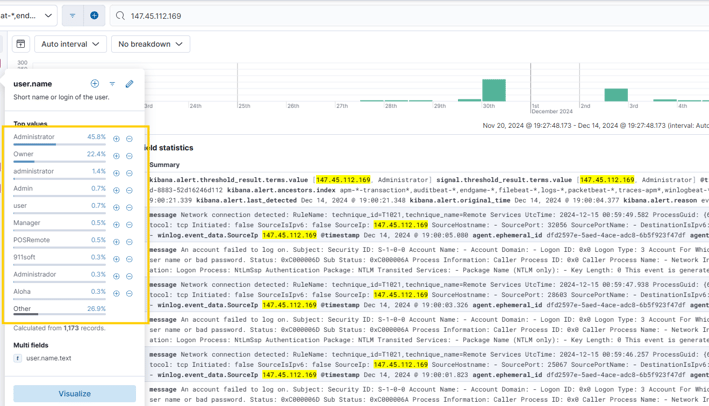The height and width of the screenshot is (406, 709).
Task: Filter out Manager value
Action: [x=129, y=225]
